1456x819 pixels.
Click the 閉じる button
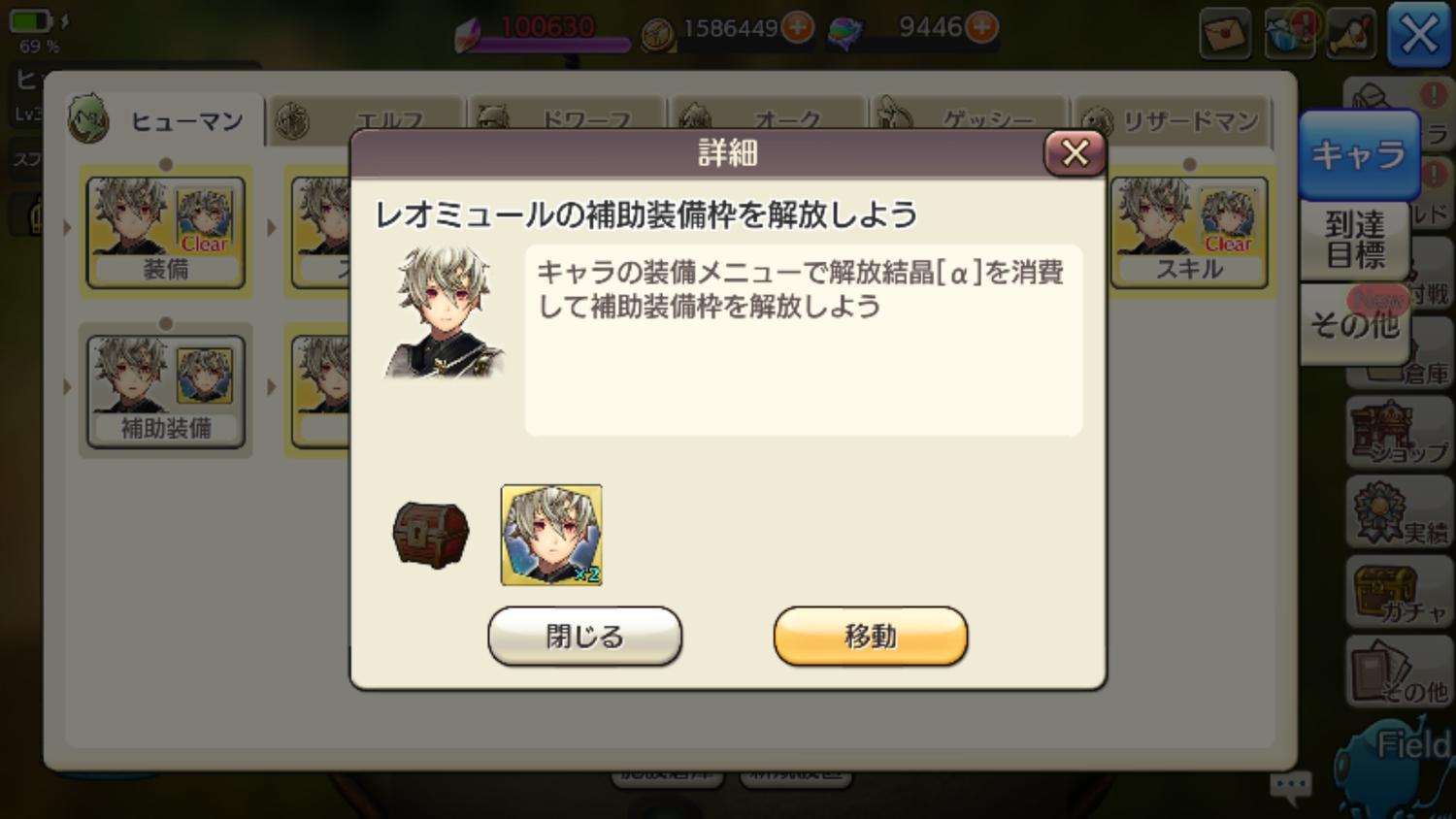584,637
